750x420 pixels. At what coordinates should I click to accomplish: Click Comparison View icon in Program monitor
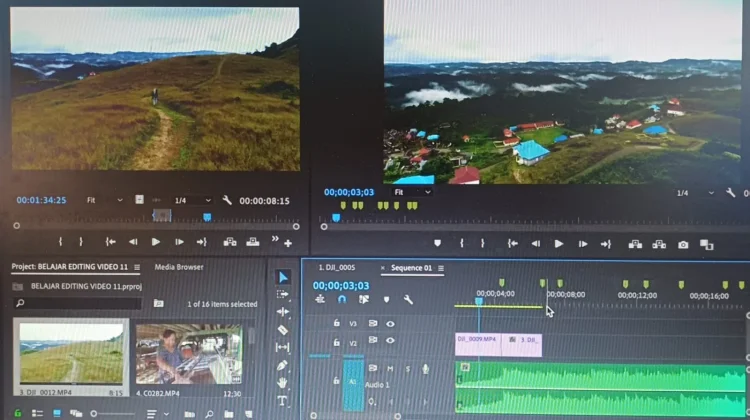pos(706,245)
